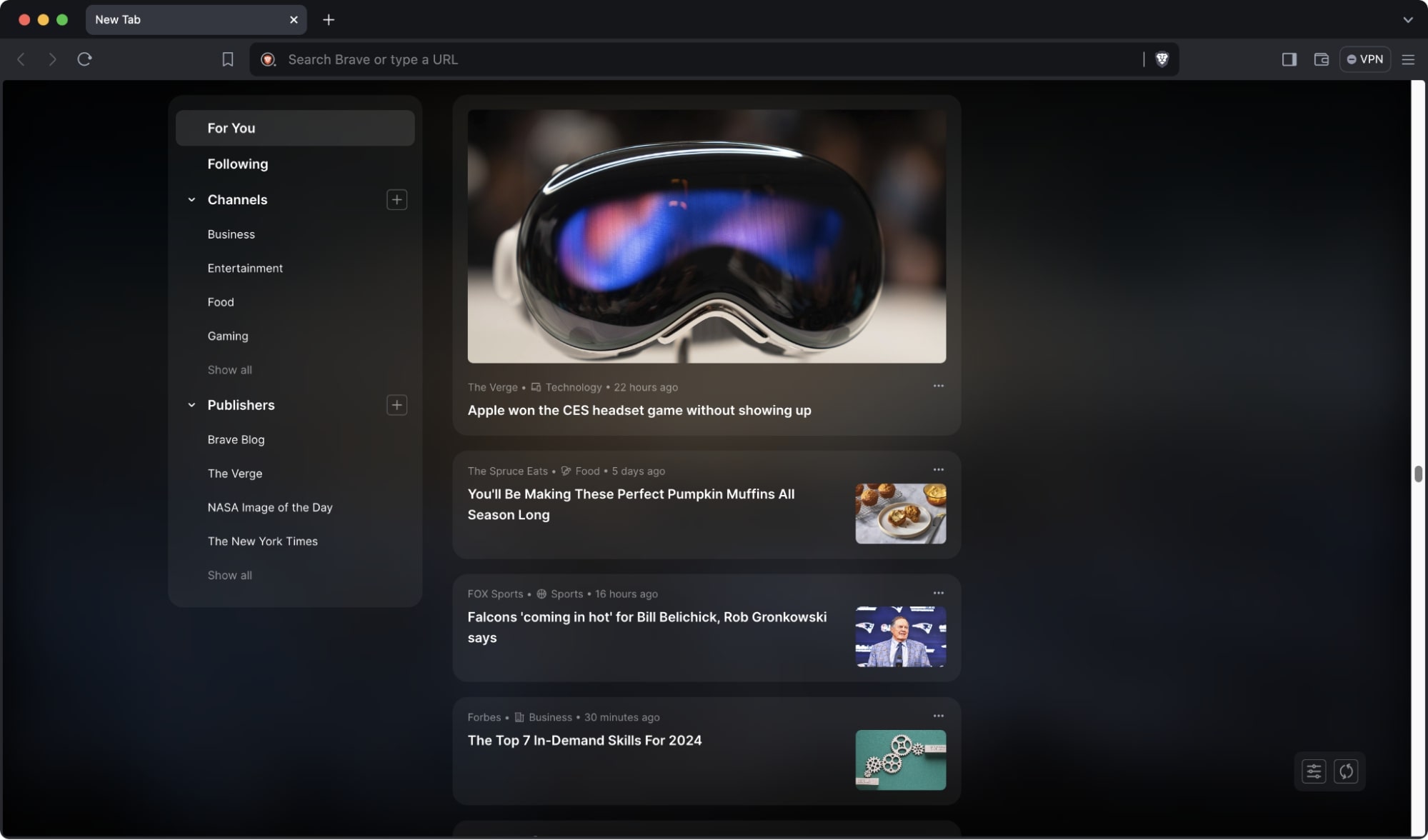Open the VPN button
Image resolution: width=1428 pixels, height=840 pixels.
(x=1364, y=59)
